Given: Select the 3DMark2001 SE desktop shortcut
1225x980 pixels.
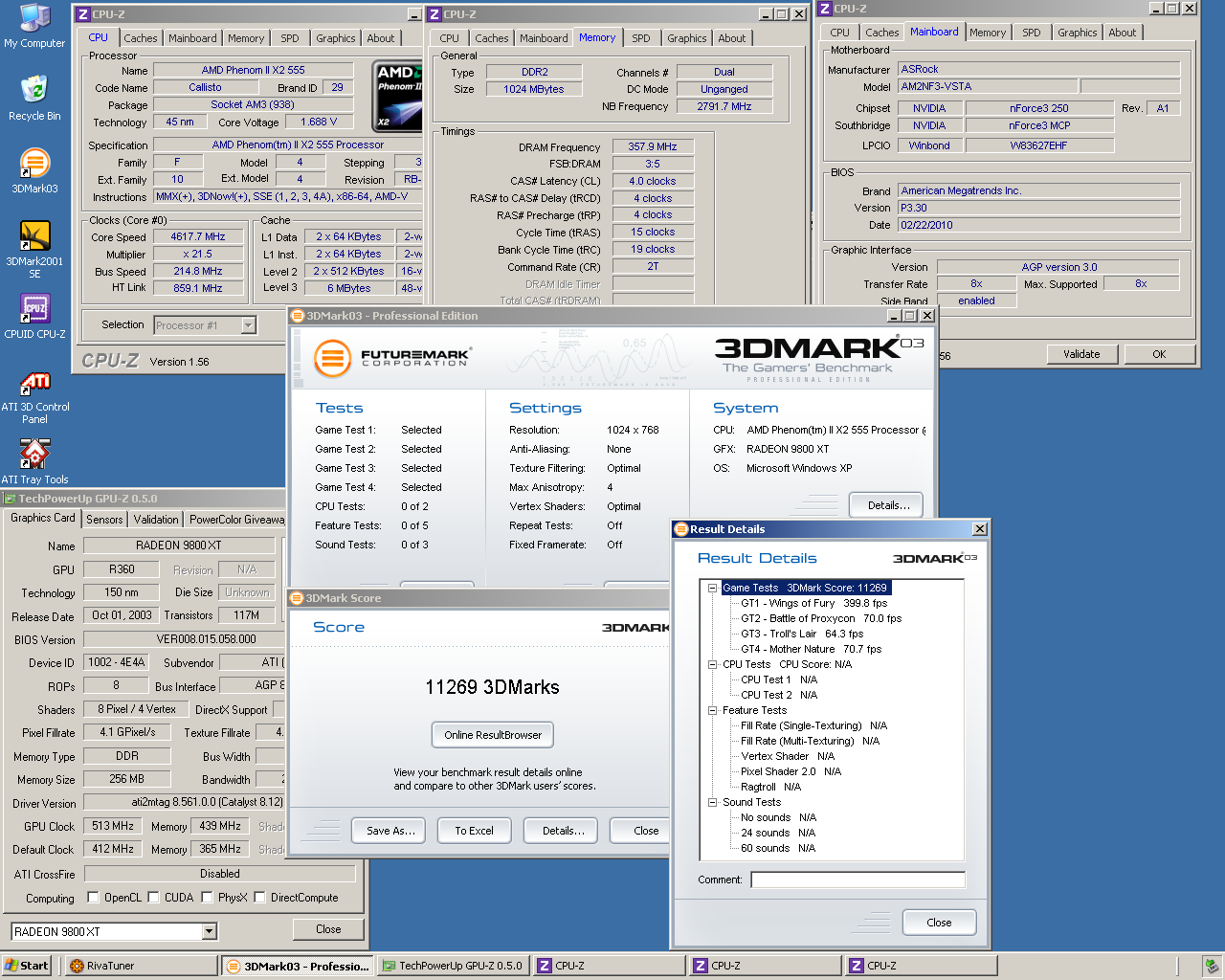Looking at the screenshot, I should (x=34, y=249).
